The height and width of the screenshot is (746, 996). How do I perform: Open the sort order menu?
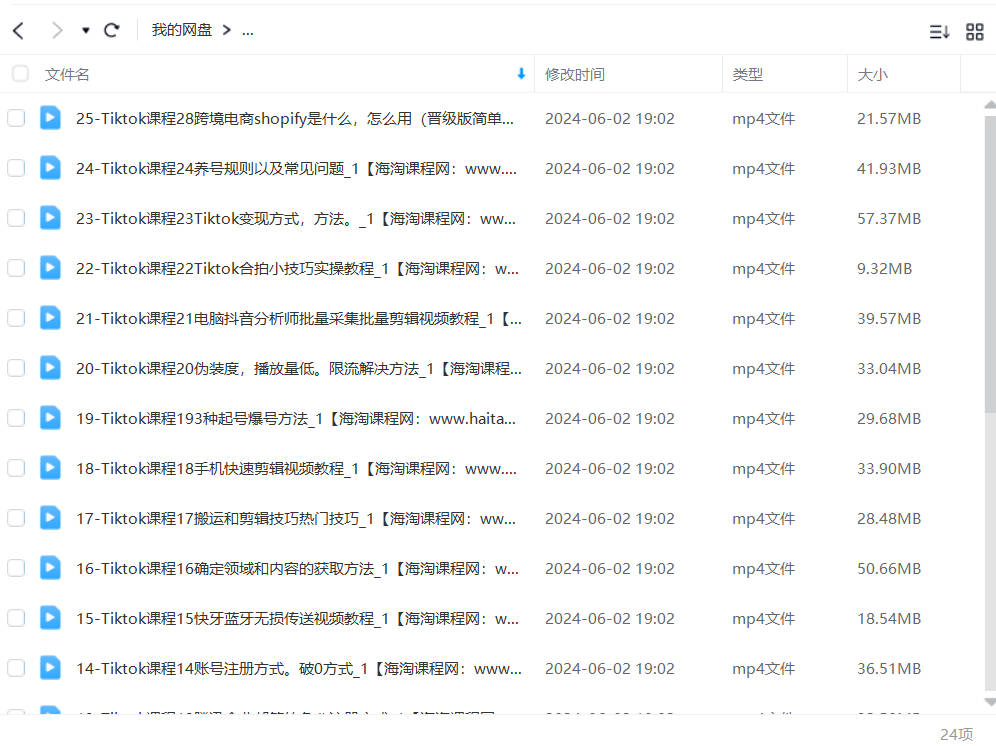click(939, 32)
